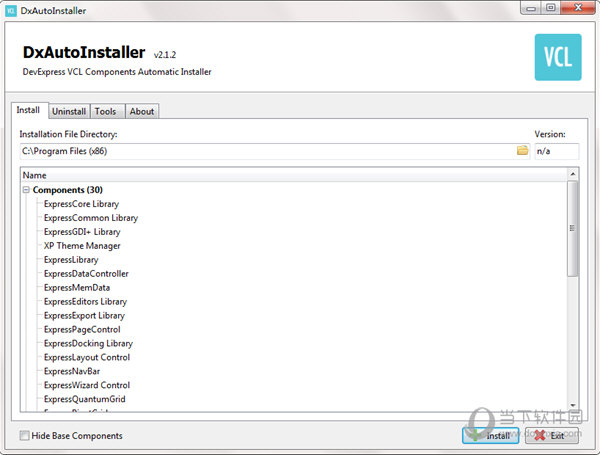
Task: Close the DxAutoInstaller window
Action: 578,8
